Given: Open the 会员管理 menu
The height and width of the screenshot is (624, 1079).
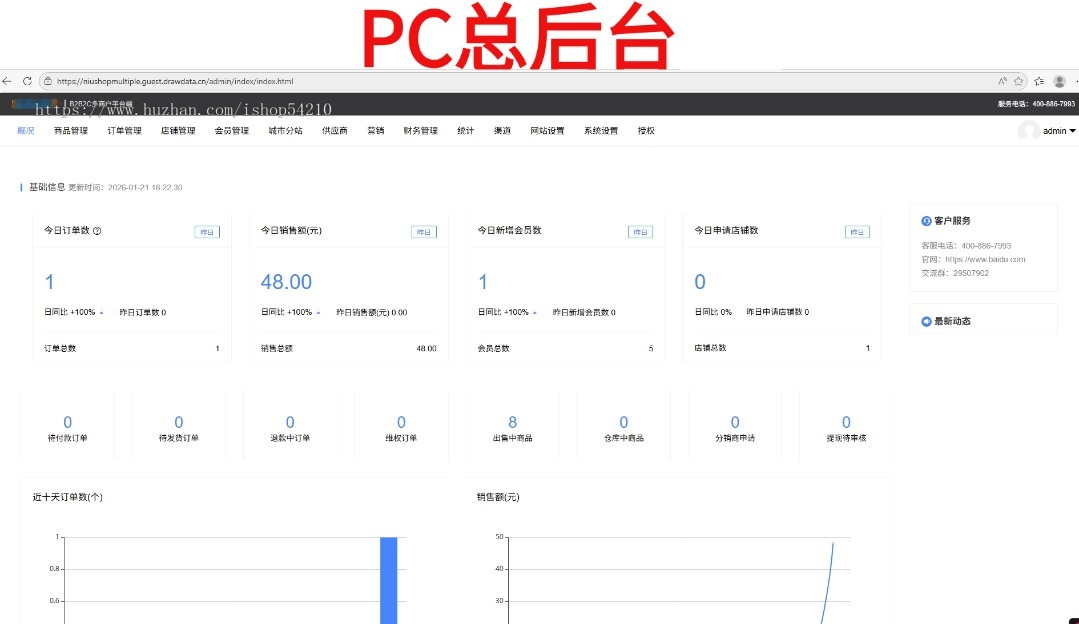Looking at the screenshot, I should click(232, 131).
